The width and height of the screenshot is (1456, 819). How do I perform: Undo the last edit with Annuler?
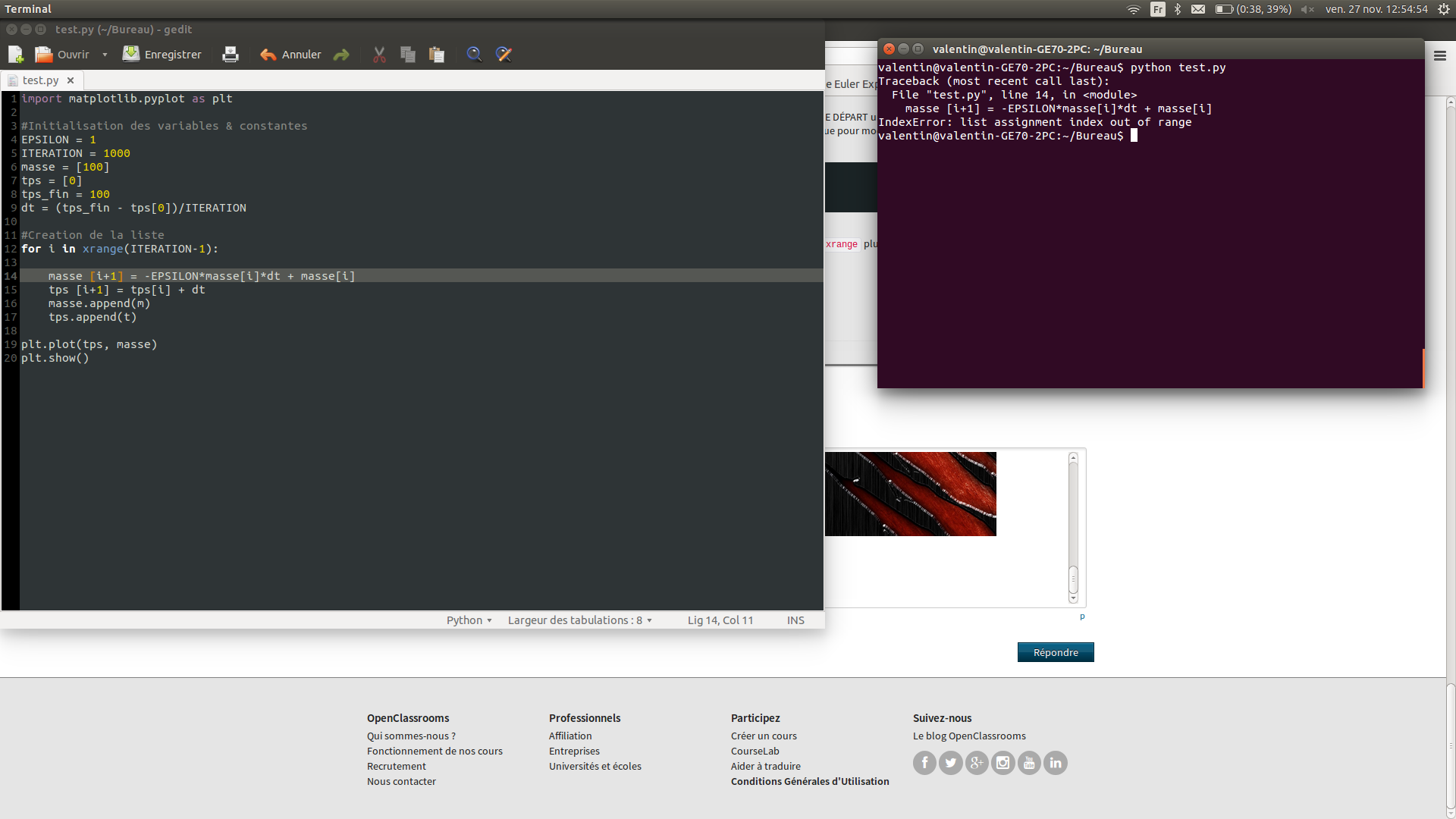click(x=291, y=55)
